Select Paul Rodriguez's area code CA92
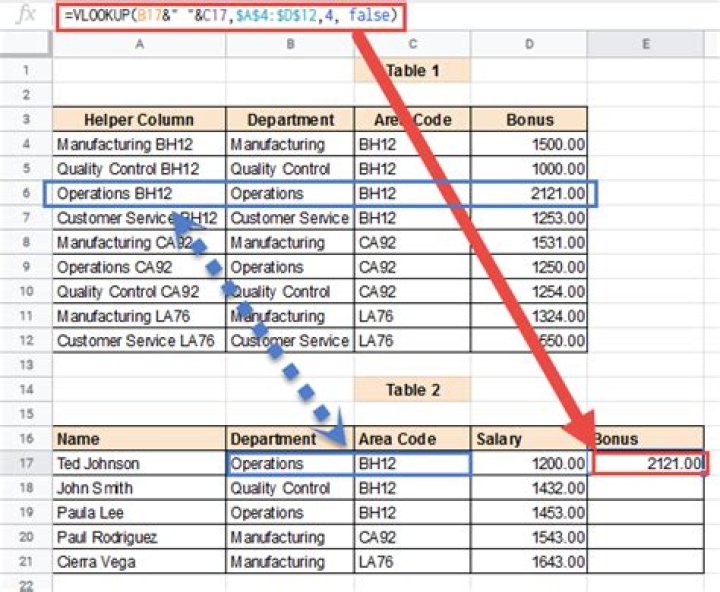The width and height of the screenshot is (720, 592). pos(412,537)
